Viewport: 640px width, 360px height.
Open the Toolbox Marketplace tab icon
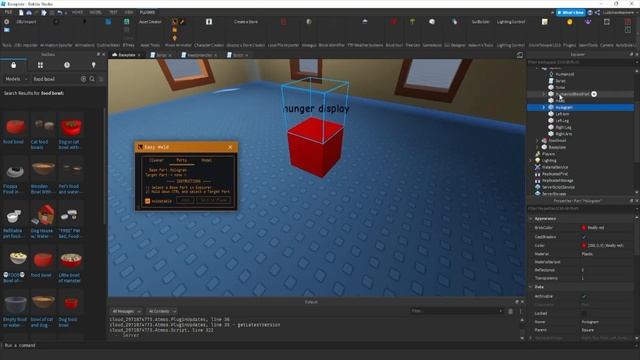[x=13, y=65]
